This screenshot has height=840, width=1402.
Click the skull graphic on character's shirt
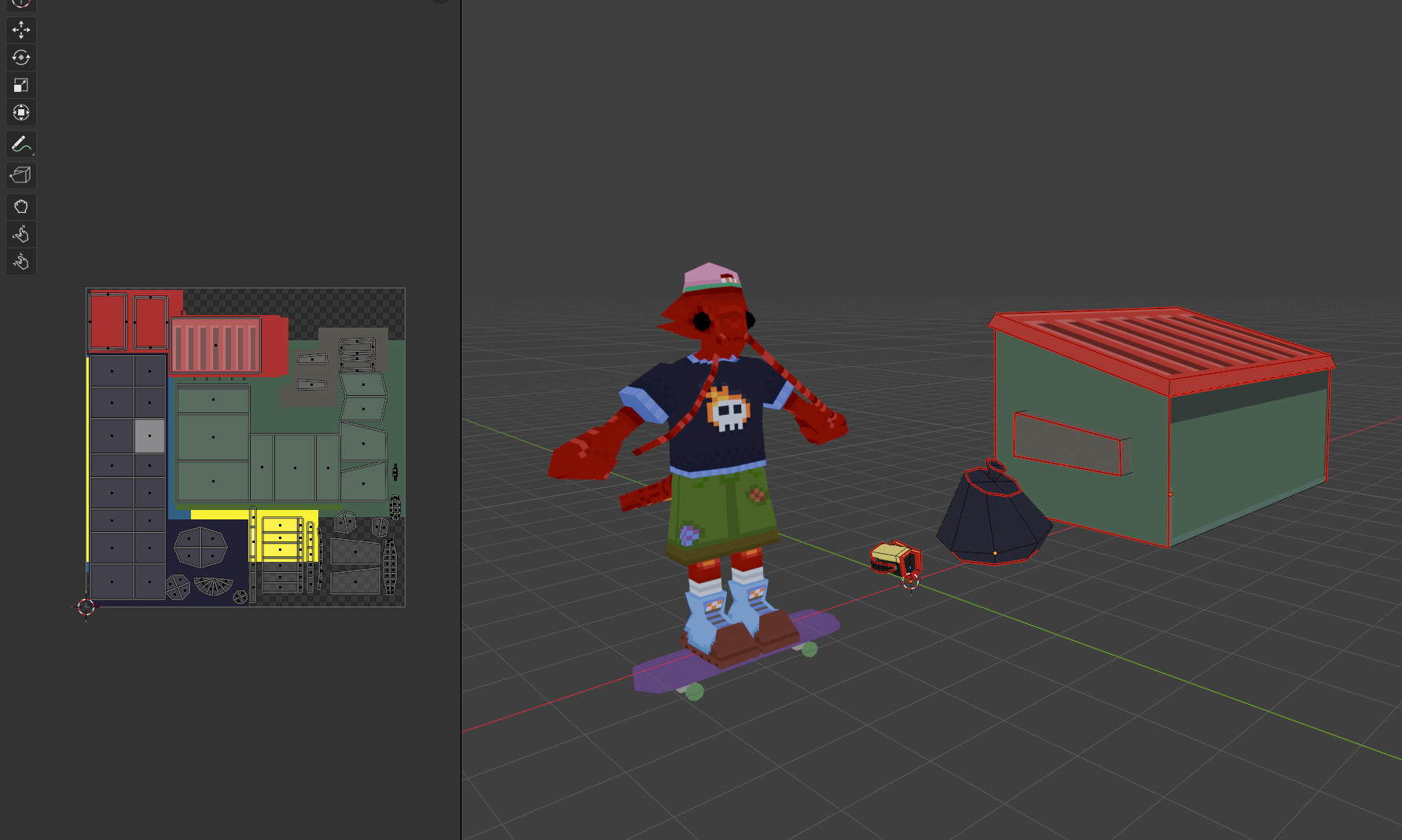tap(728, 409)
